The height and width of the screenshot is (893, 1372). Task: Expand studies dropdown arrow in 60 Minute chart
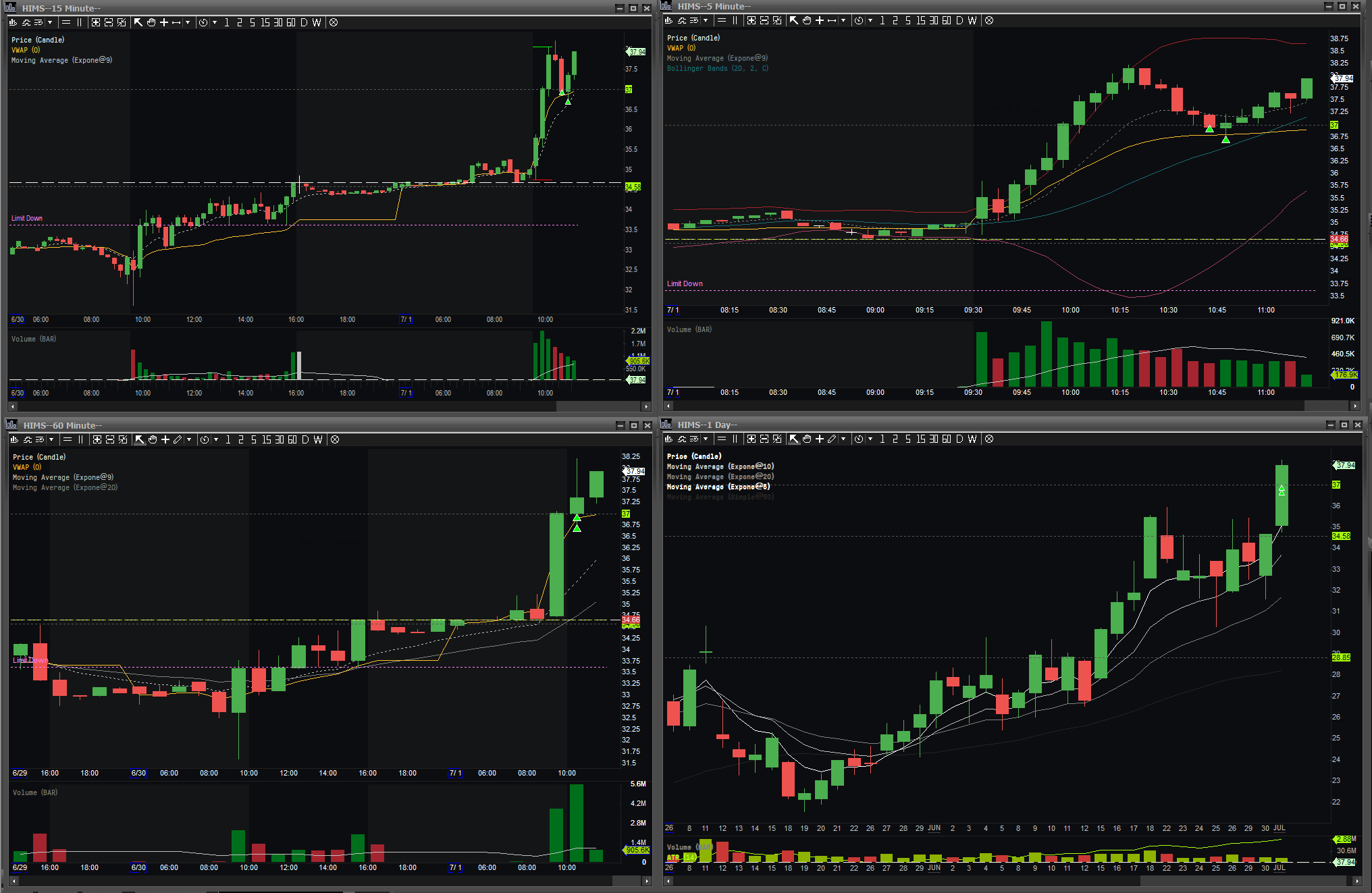pos(51,439)
